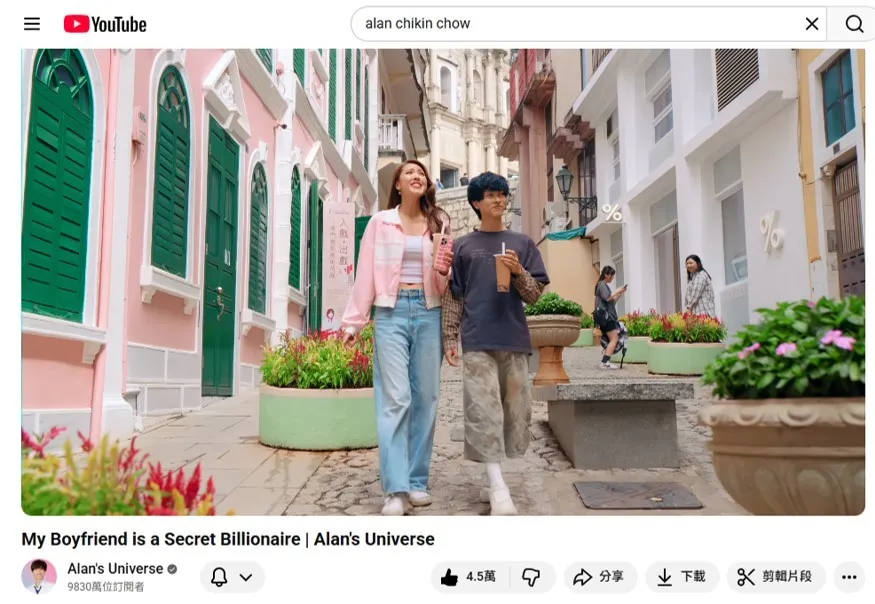Dislike the video with the thumbs-down icon
The width and height of the screenshot is (875, 604).
[x=531, y=577]
